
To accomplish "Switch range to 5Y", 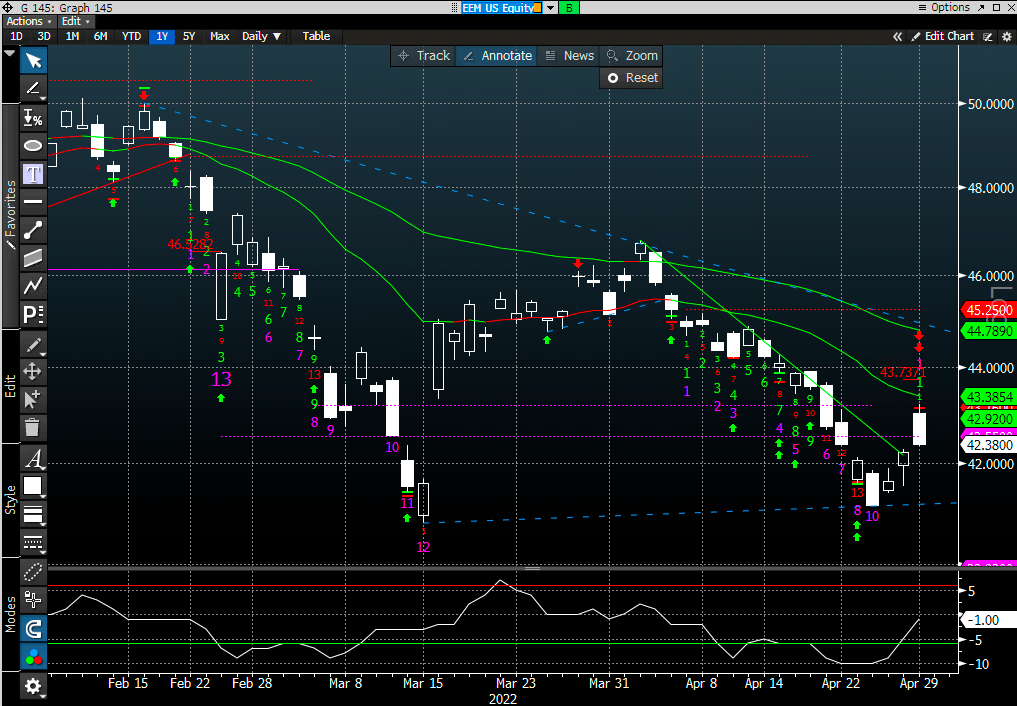I will click(x=189, y=36).
